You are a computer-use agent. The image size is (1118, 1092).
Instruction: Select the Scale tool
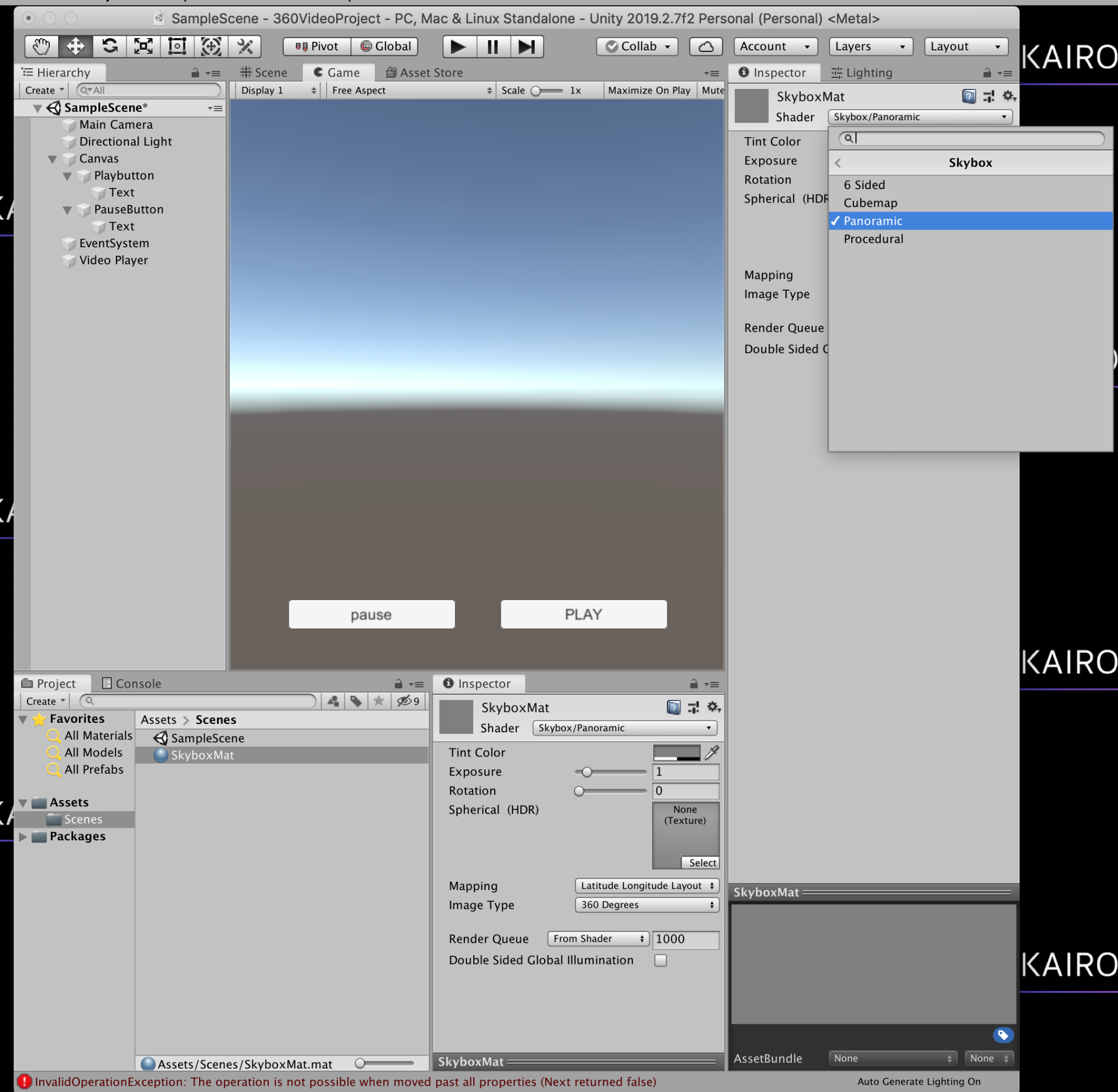pos(143,46)
